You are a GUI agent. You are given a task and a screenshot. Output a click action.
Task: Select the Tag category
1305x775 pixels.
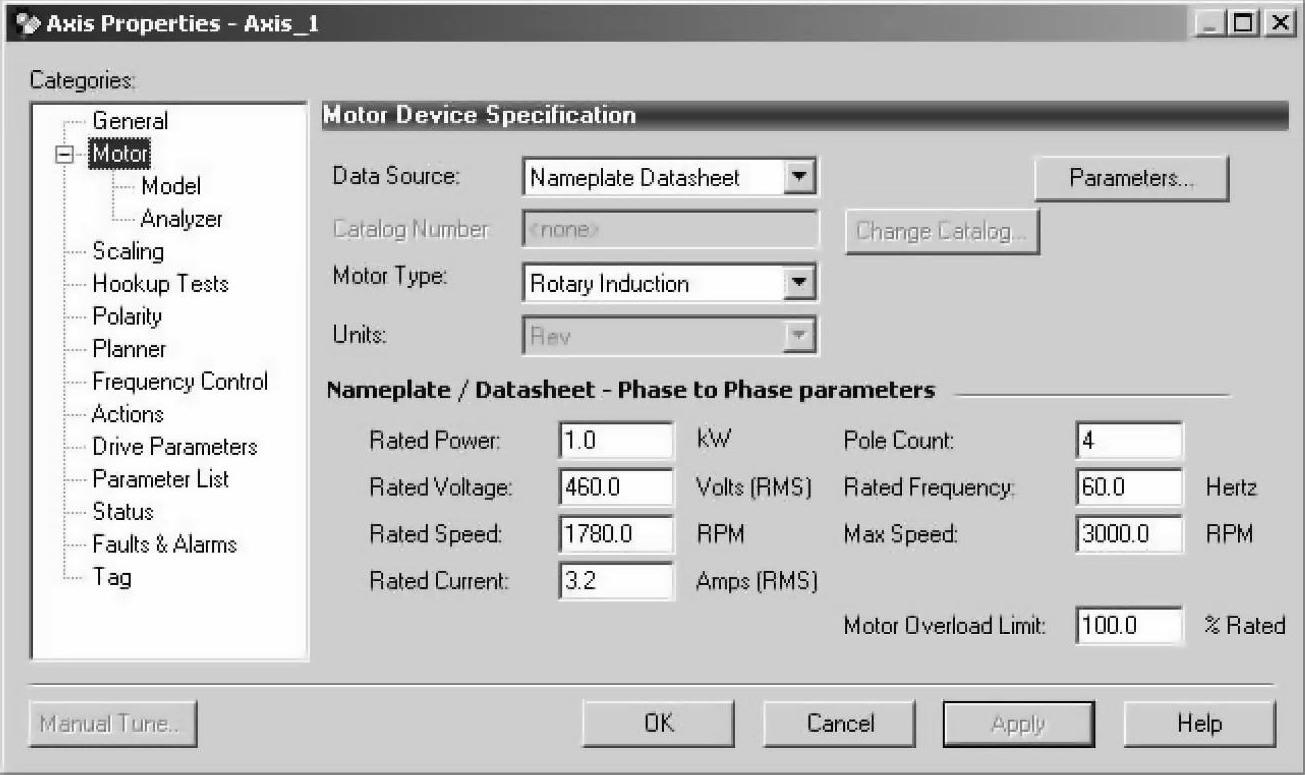[x=112, y=577]
